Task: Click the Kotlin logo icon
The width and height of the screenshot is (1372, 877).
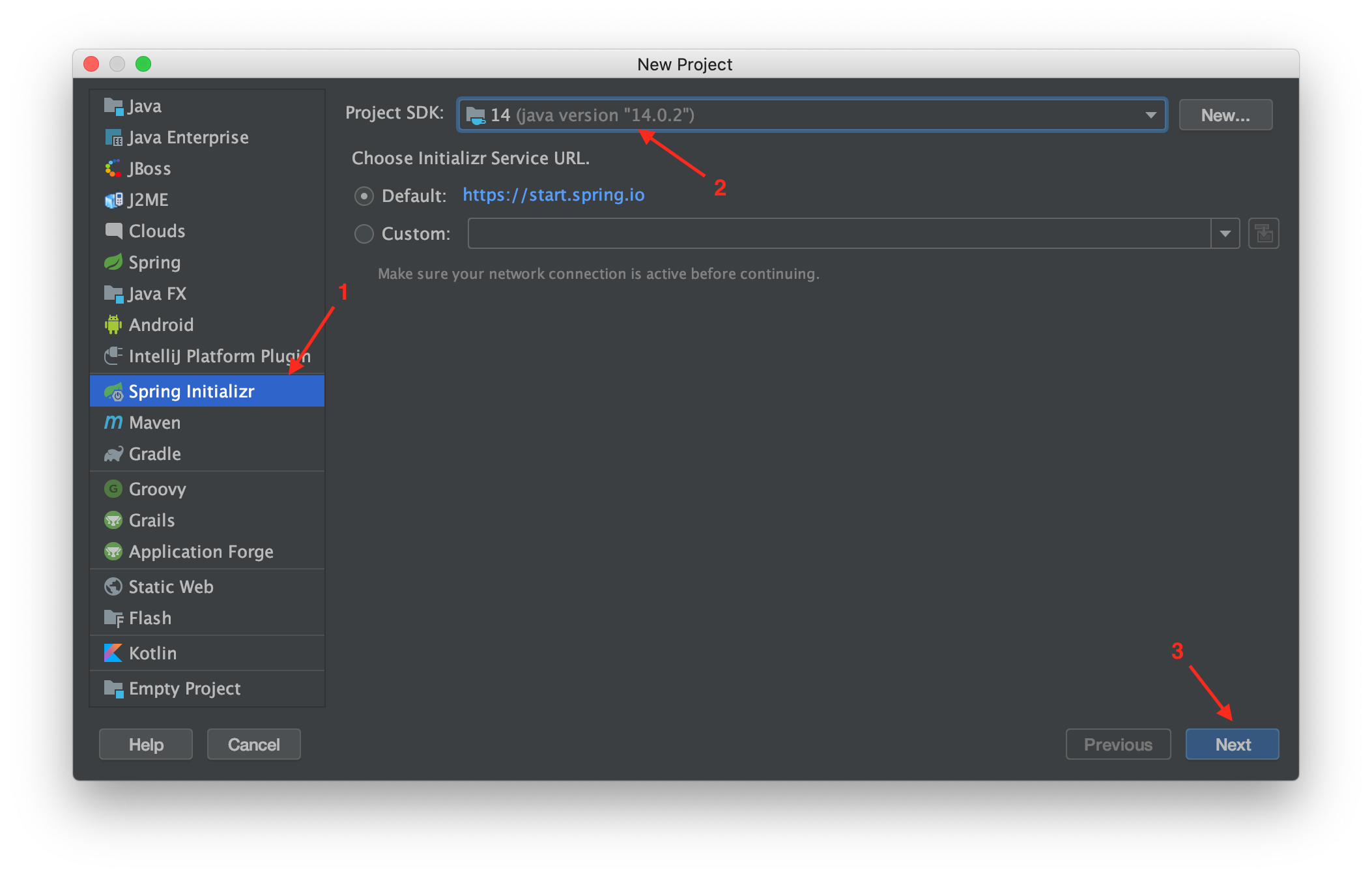Action: coord(113,653)
